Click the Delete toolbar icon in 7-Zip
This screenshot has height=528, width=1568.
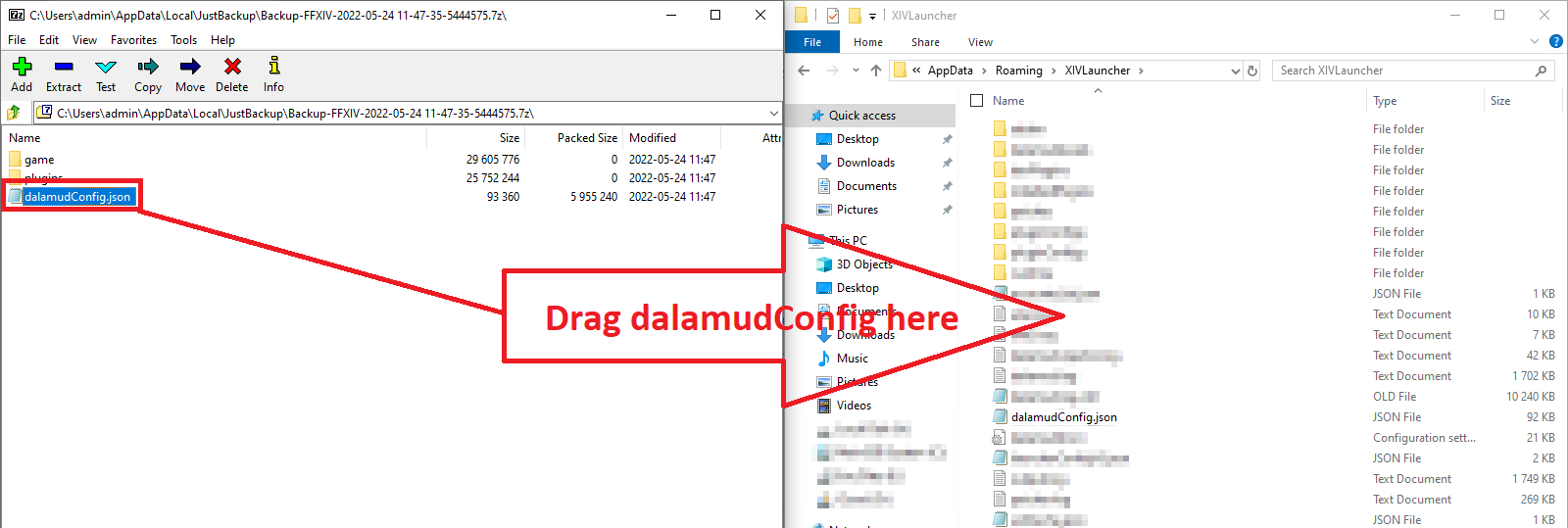[232, 74]
